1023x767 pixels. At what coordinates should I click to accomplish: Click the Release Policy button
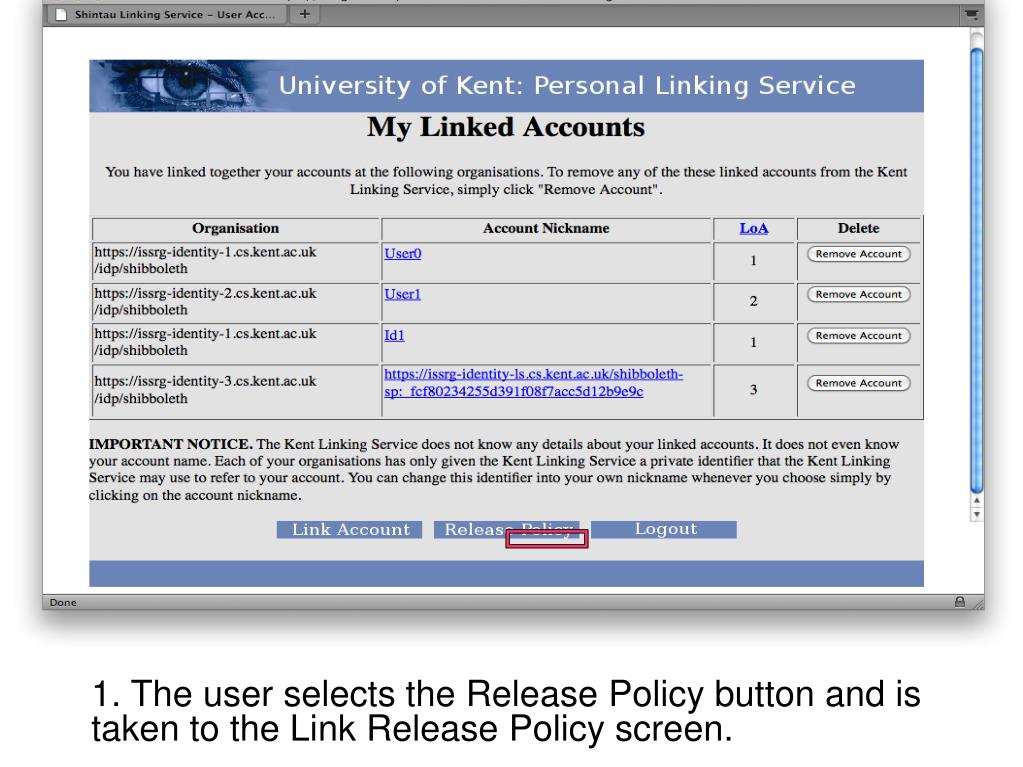506,530
